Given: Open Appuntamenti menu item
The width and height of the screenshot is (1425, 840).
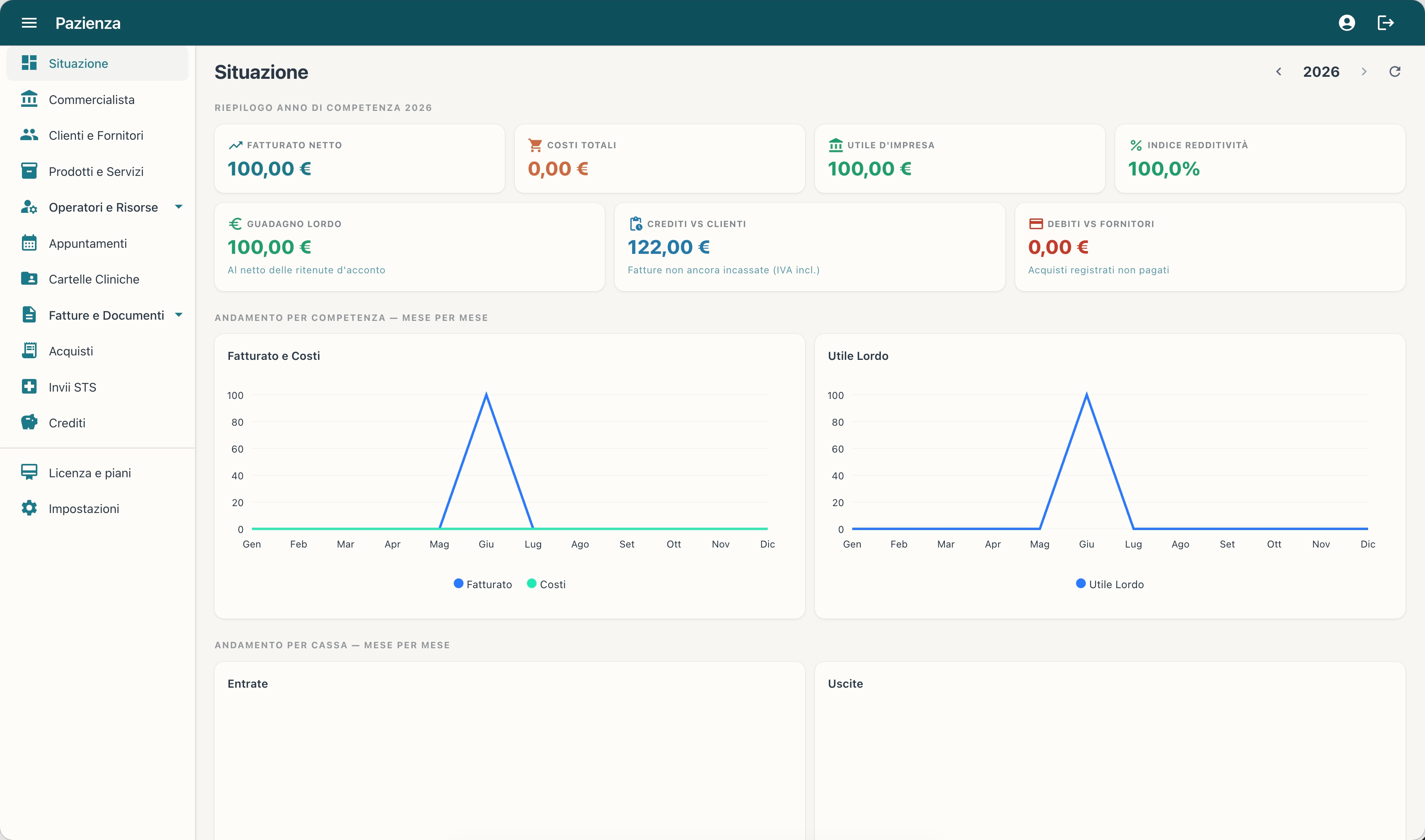Looking at the screenshot, I should (97, 243).
